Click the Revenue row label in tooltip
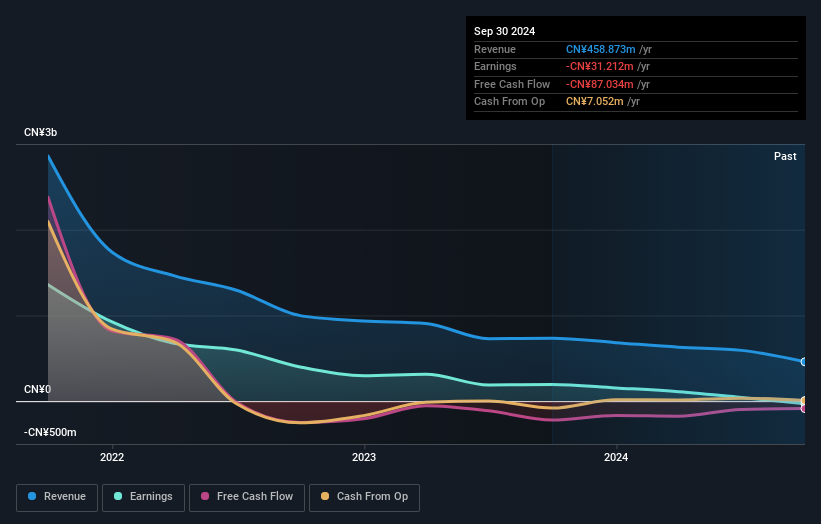The width and height of the screenshot is (821, 524). coord(495,49)
